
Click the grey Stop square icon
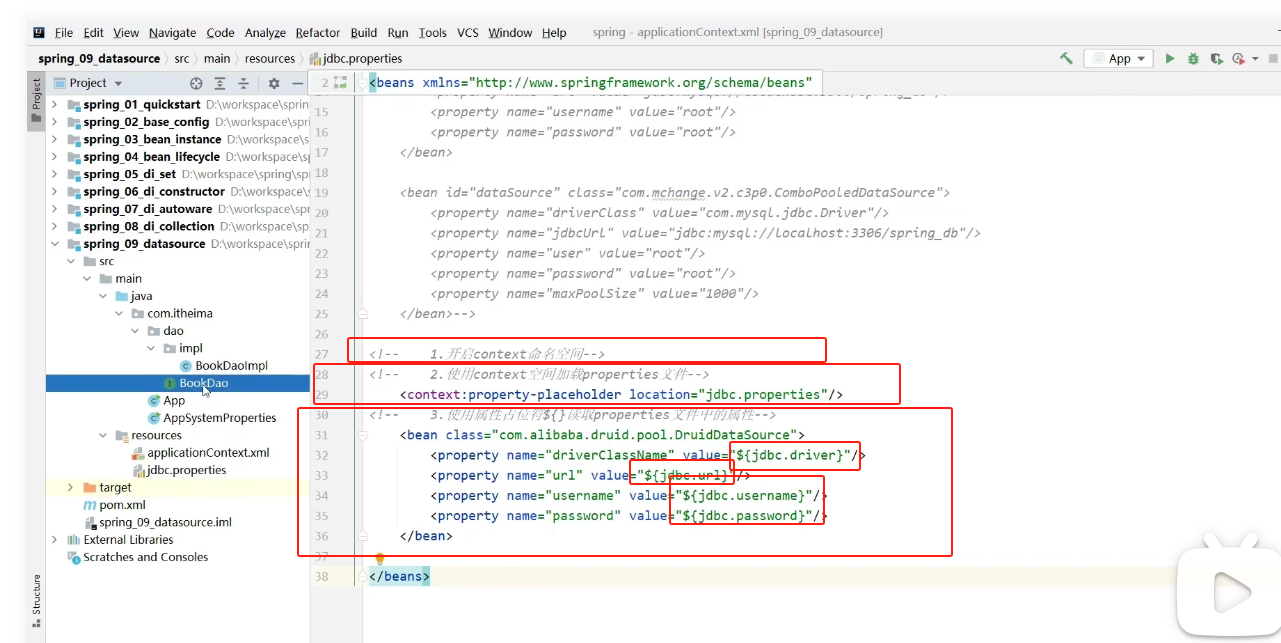pyautogui.click(x=1273, y=58)
